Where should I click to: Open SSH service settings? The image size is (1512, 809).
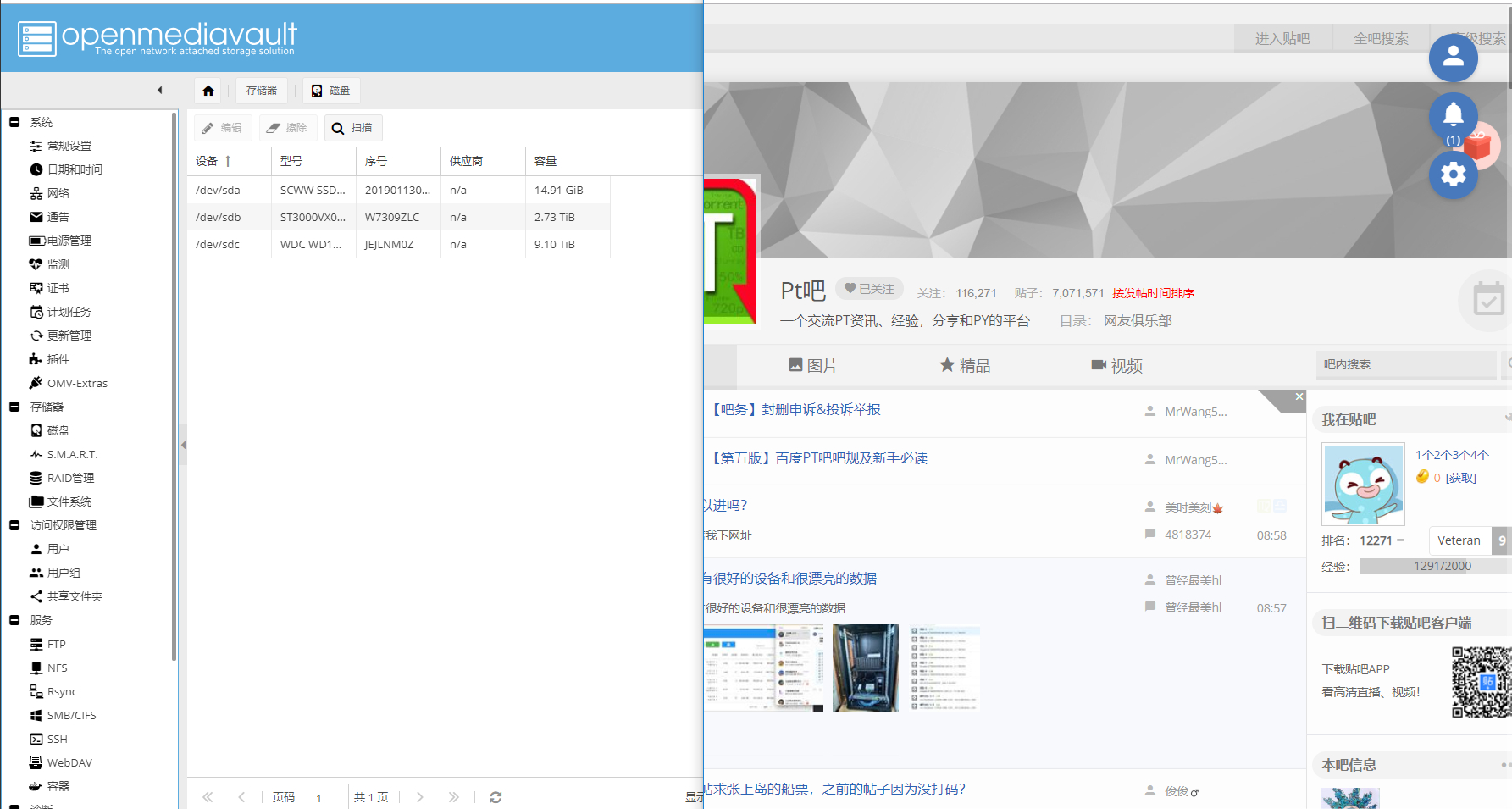[58, 739]
